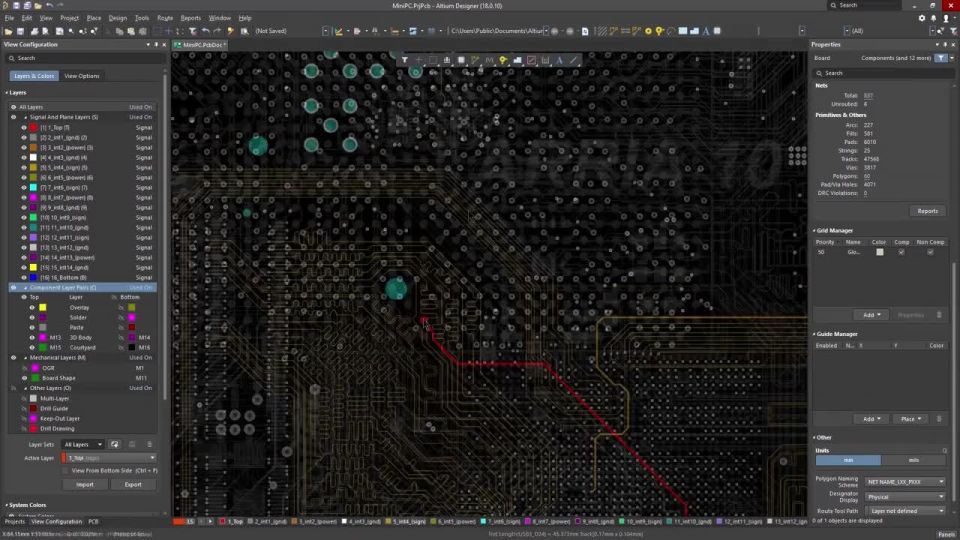Click the Place button in Guide Manager
Image resolution: width=960 pixels, height=540 pixels.
(x=910, y=419)
